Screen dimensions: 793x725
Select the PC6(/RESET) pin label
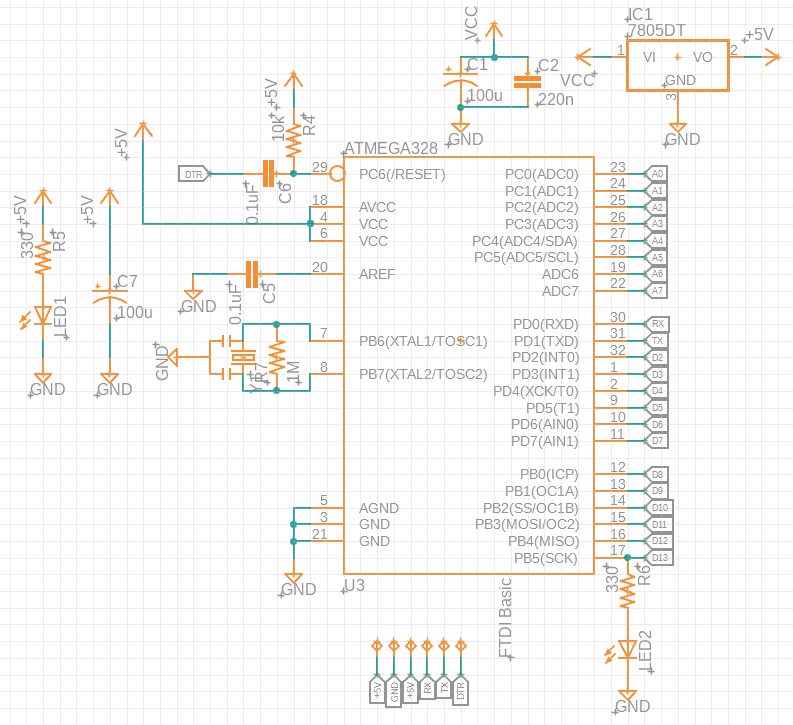click(x=402, y=174)
